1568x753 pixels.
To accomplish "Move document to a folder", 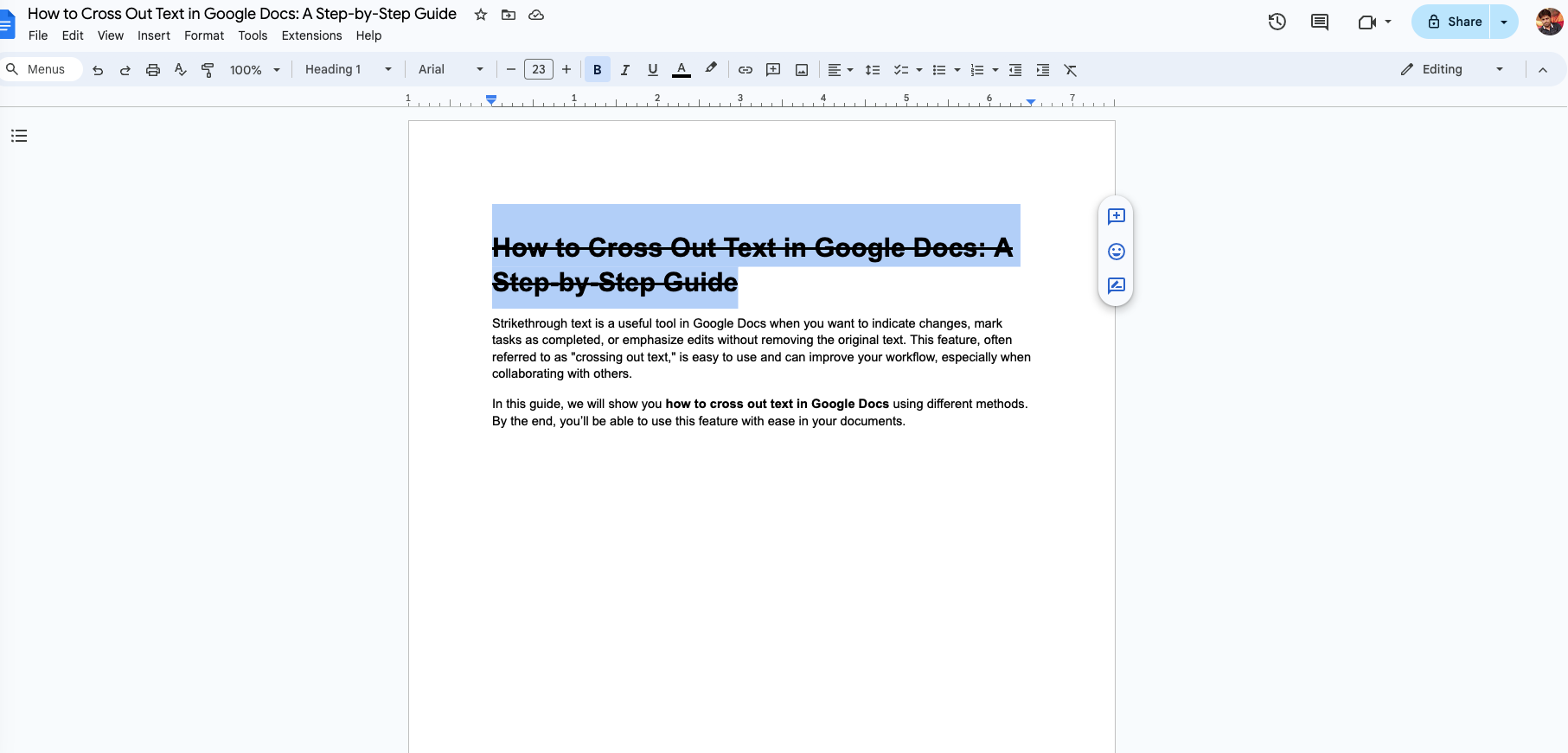I will pos(509,15).
